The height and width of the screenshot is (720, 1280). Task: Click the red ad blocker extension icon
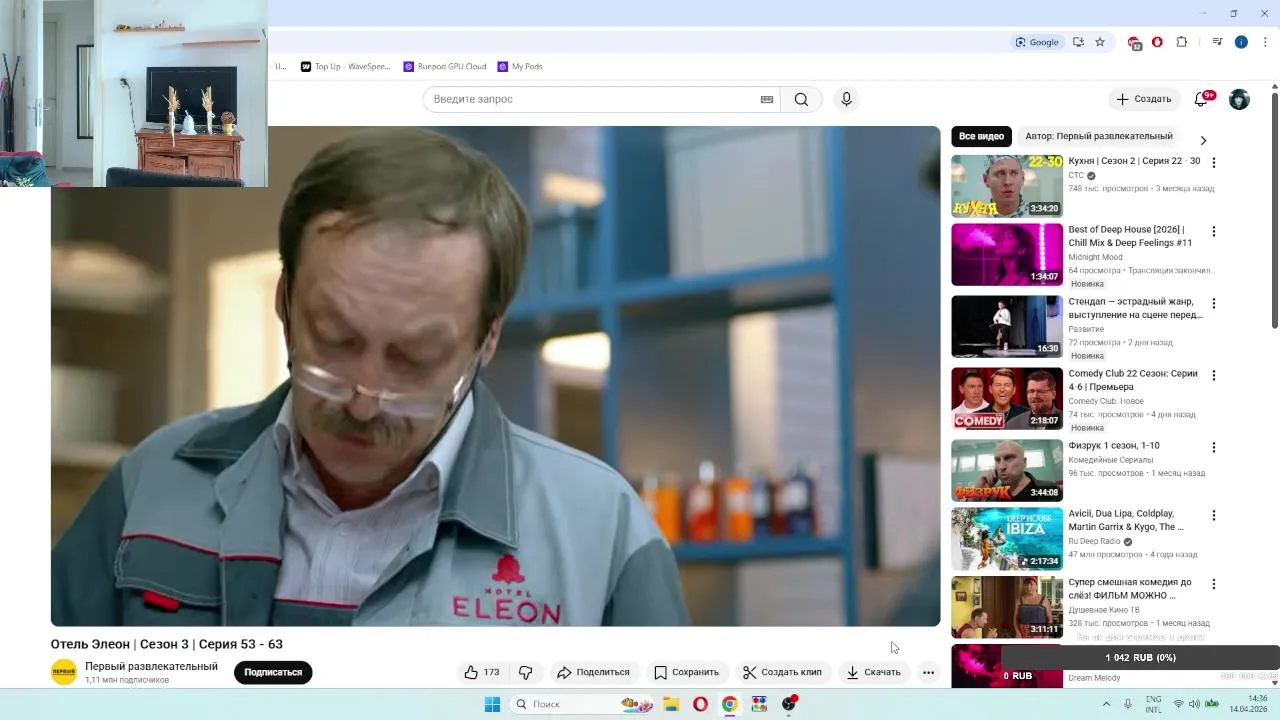pyautogui.click(x=1157, y=42)
